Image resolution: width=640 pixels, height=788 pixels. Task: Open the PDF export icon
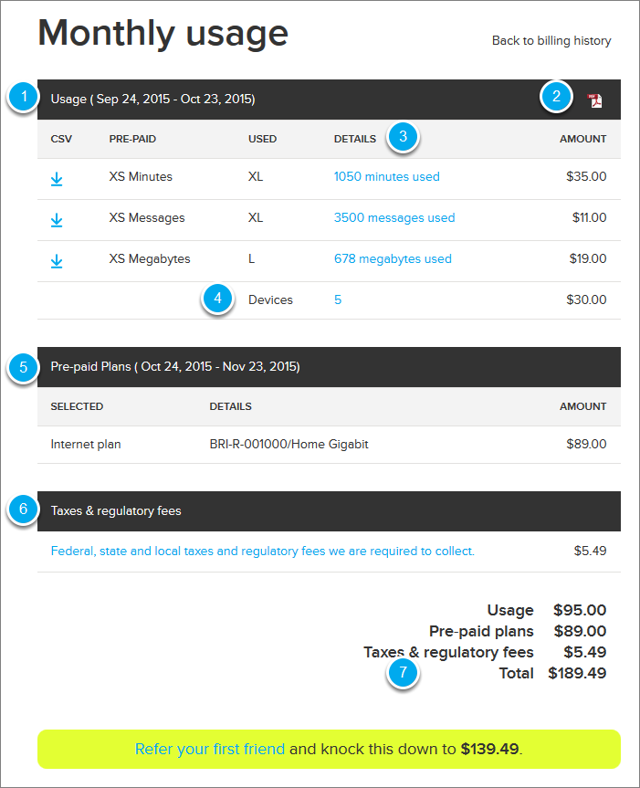595,101
